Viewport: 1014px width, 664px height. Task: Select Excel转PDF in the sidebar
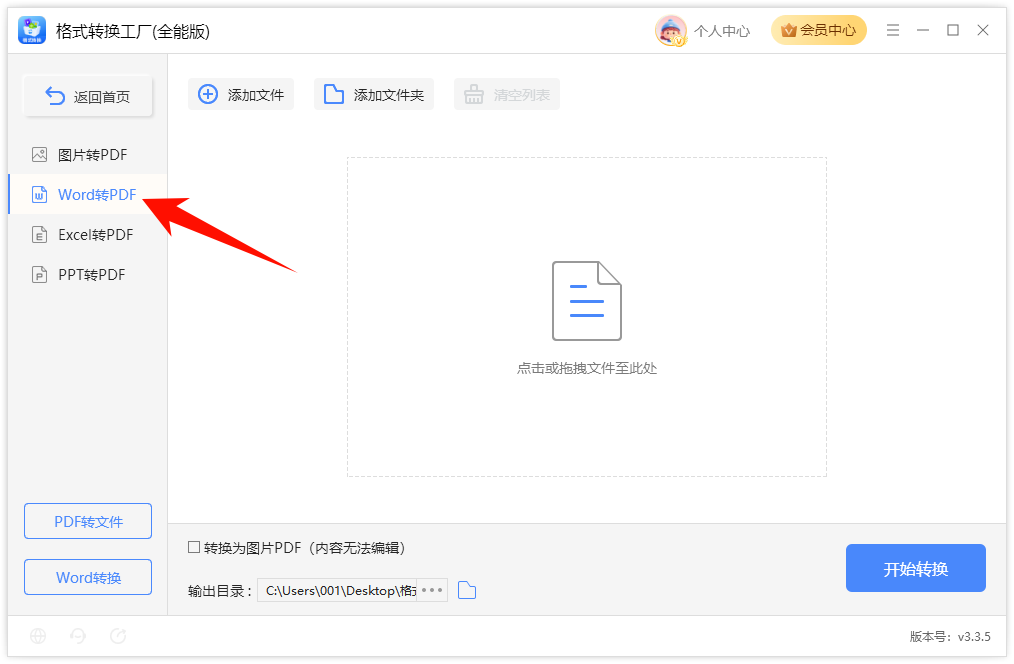87,235
